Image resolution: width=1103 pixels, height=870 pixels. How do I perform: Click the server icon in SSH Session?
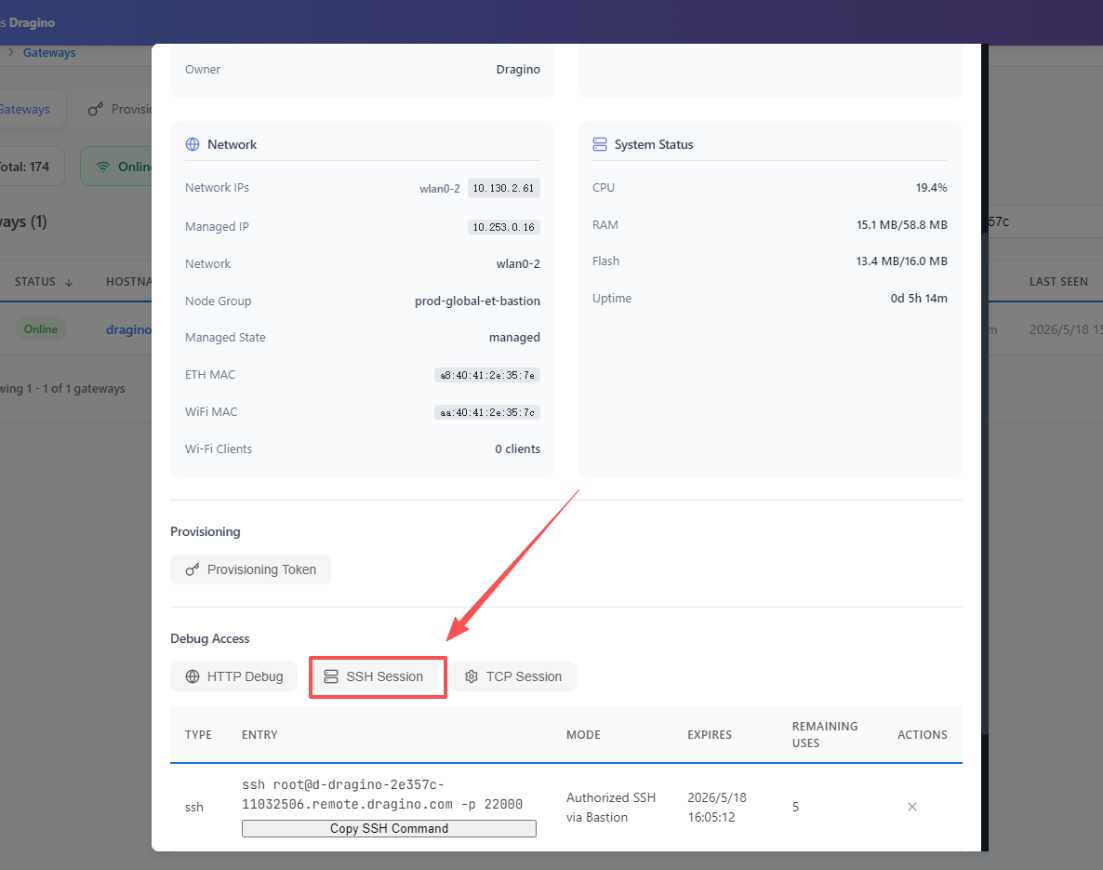pyautogui.click(x=331, y=677)
